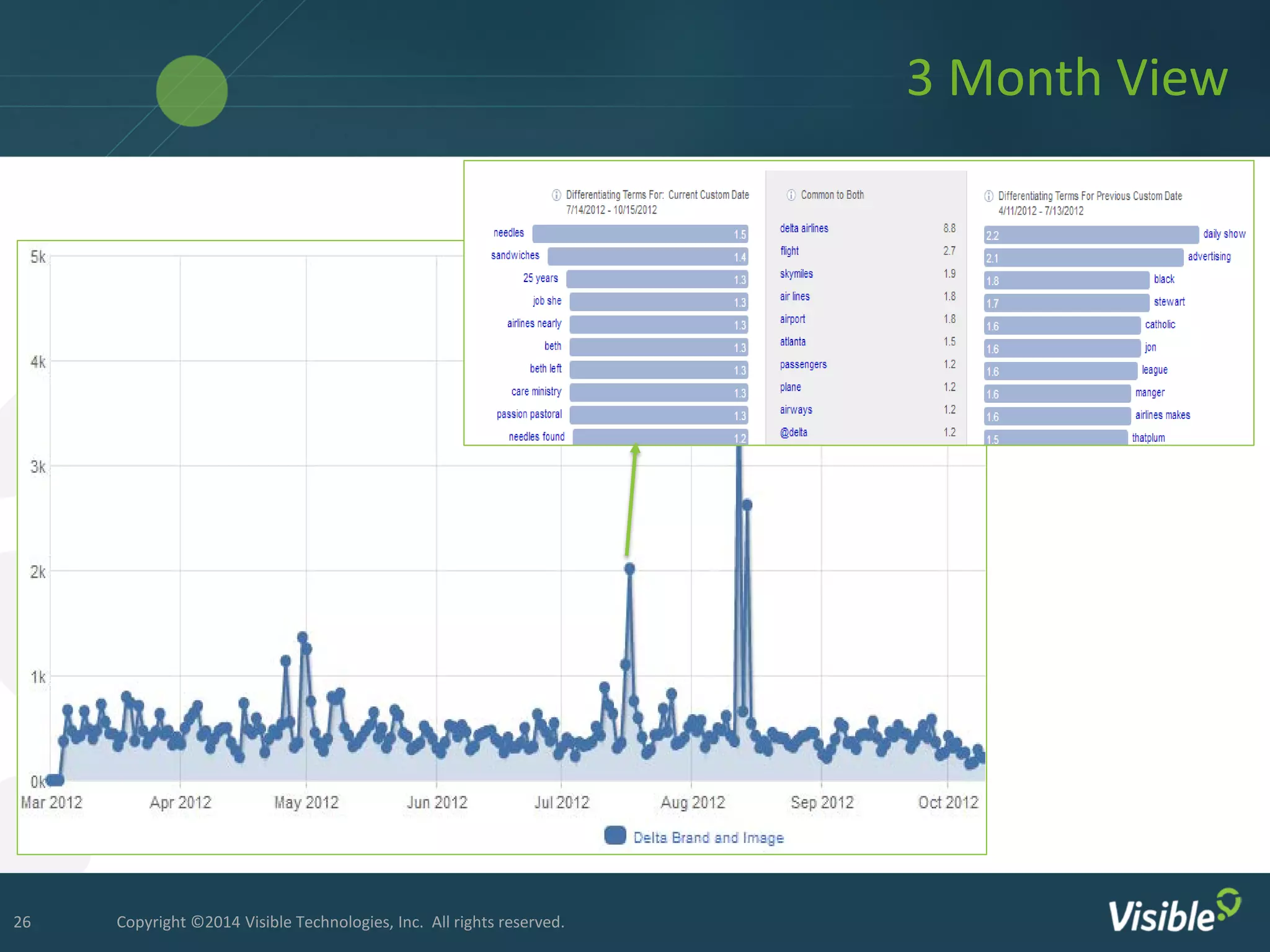
Task: Select the 'black' term
Action: 1164,280
